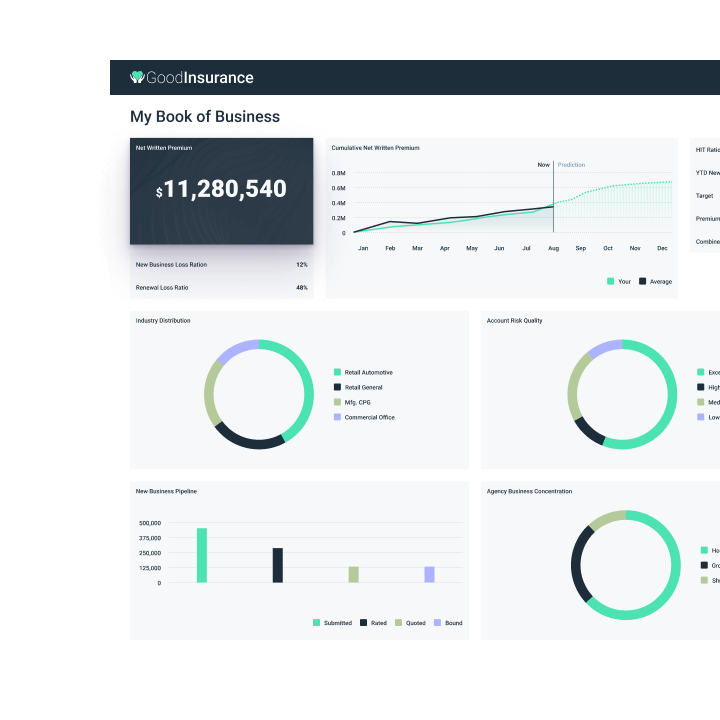The image size is (720, 720).
Task: Click the Jan axis label
Action: [363, 248]
